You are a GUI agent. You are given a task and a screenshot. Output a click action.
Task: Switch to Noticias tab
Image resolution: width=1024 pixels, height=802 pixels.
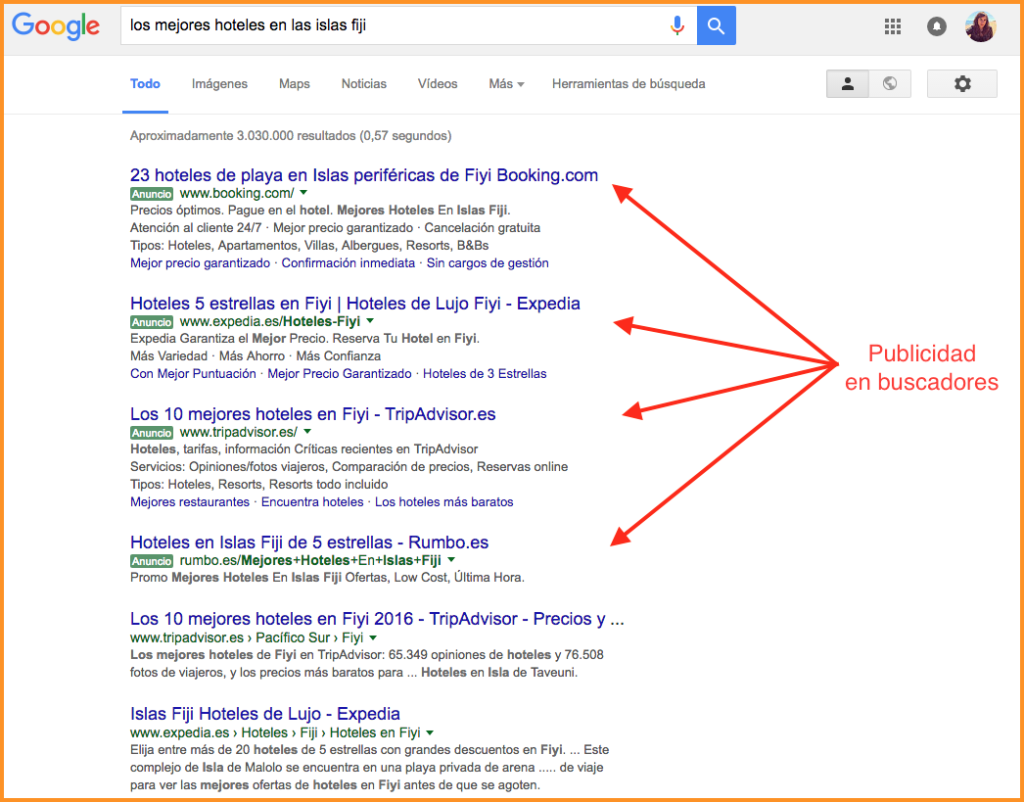[364, 84]
